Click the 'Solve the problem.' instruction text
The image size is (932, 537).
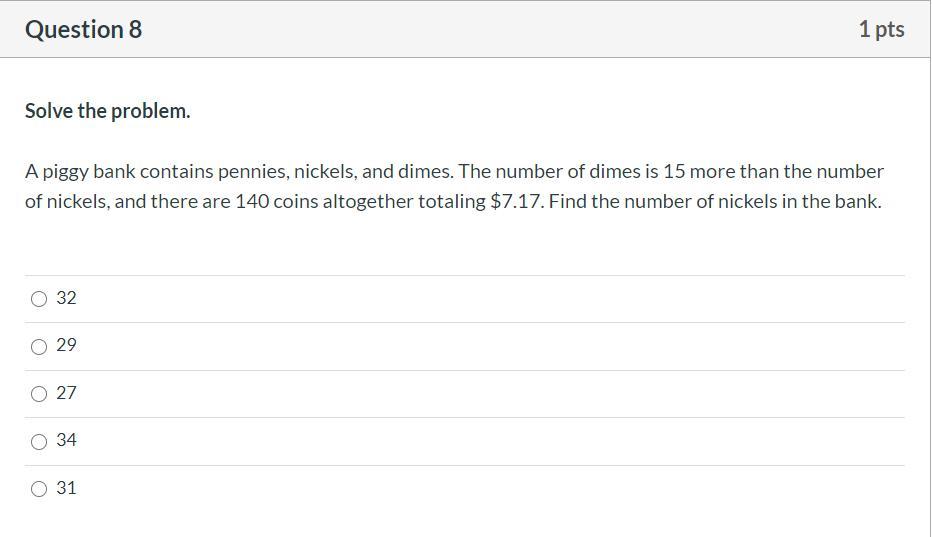tap(107, 111)
